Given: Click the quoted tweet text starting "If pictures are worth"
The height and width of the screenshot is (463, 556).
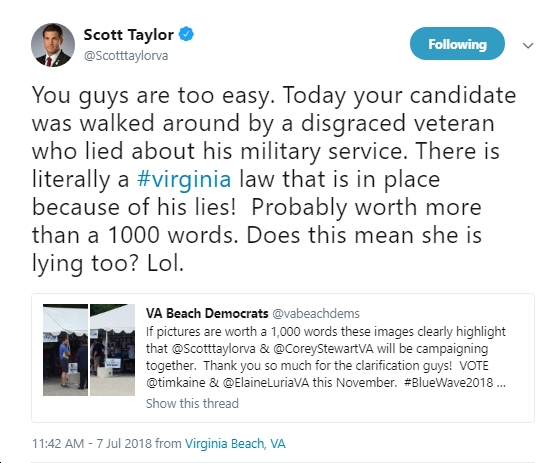Looking at the screenshot, I should 326,357.
